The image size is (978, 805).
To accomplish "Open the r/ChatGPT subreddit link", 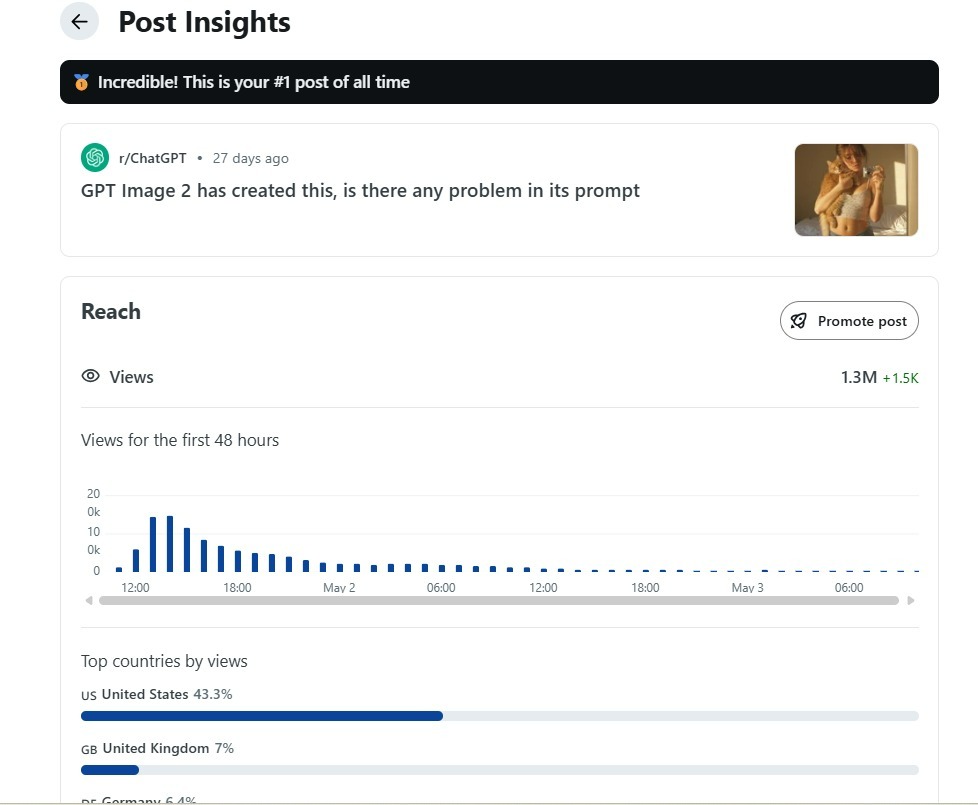I will pyautogui.click(x=152, y=158).
